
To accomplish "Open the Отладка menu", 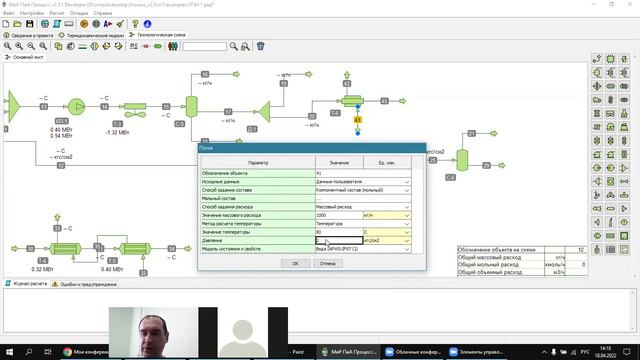I will click(x=79, y=13).
